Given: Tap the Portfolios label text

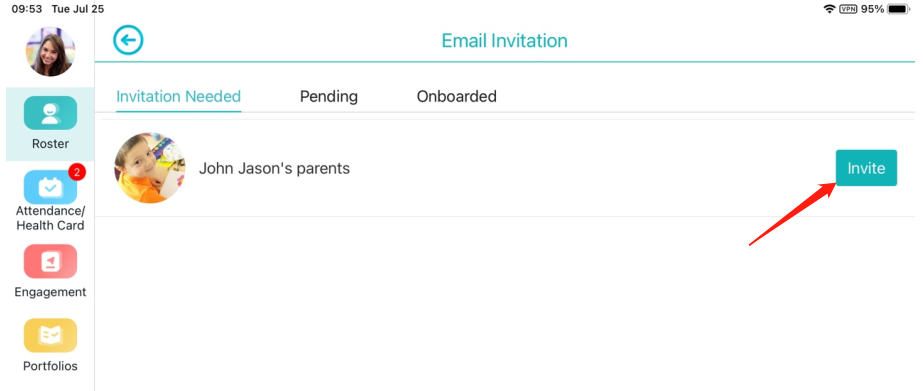Looking at the screenshot, I should 50,366.
